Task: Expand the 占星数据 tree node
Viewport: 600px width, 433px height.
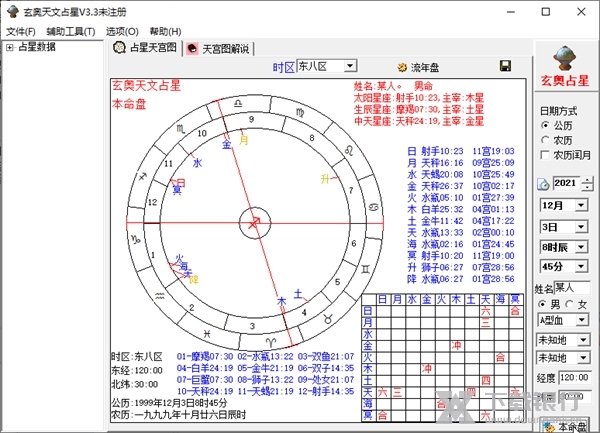Action: pos(10,47)
